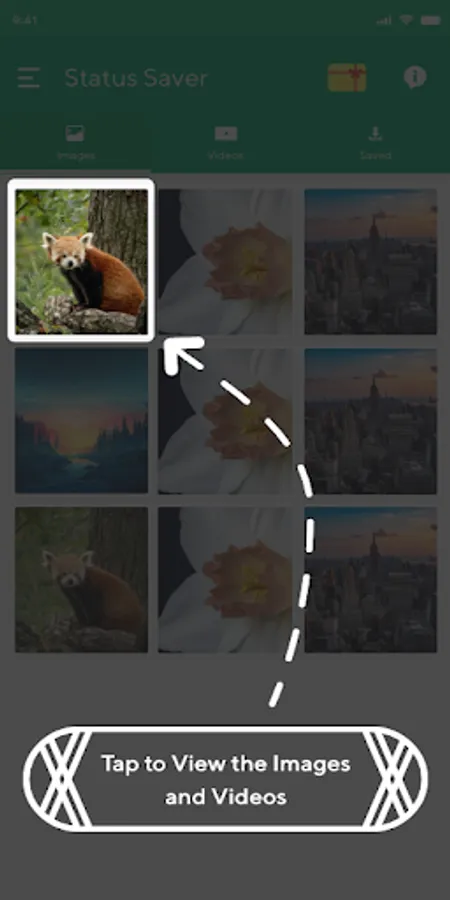Open the third-row red panda thumbnail

[81, 580]
